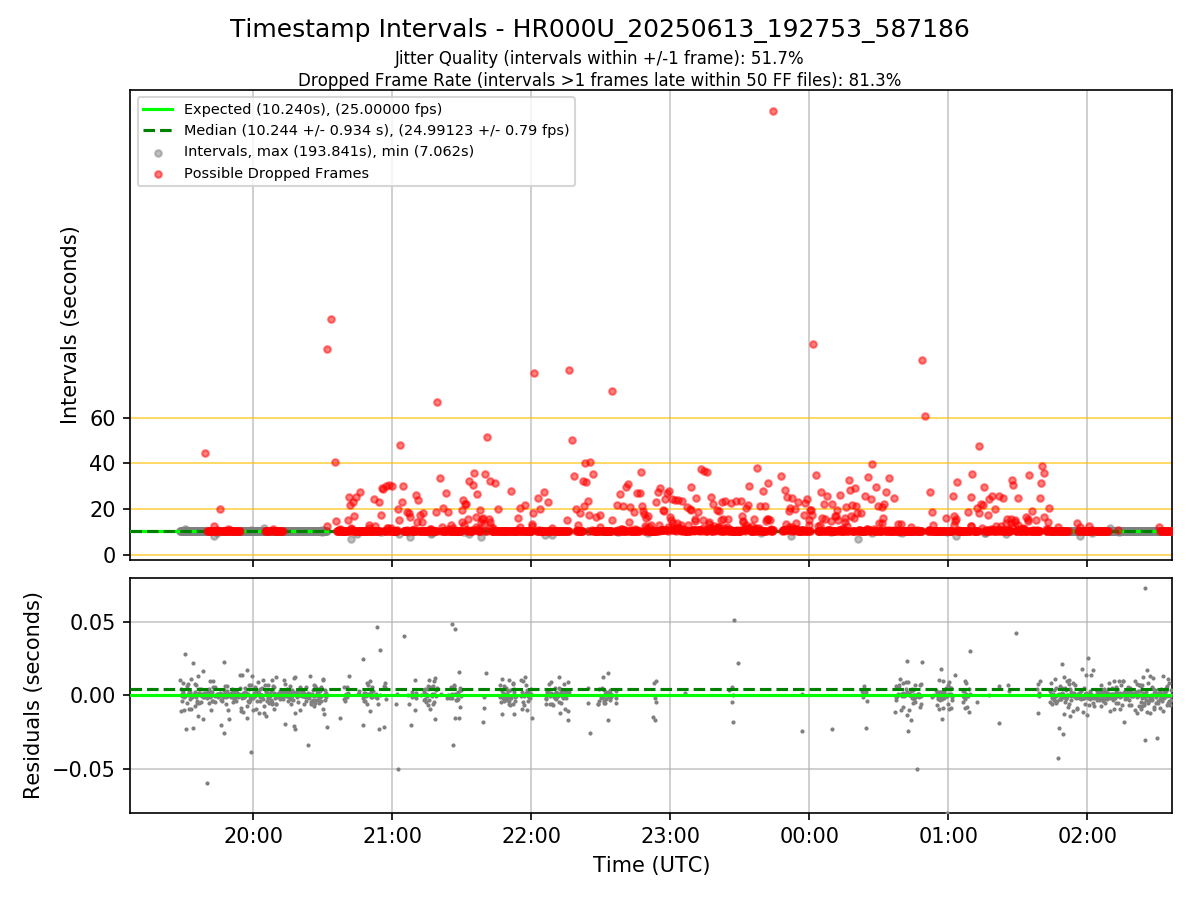Screen dimensions: 1200x900
Task: Select the Dropped Frame Rate 81.3% subtitle line
Action: point(600,80)
